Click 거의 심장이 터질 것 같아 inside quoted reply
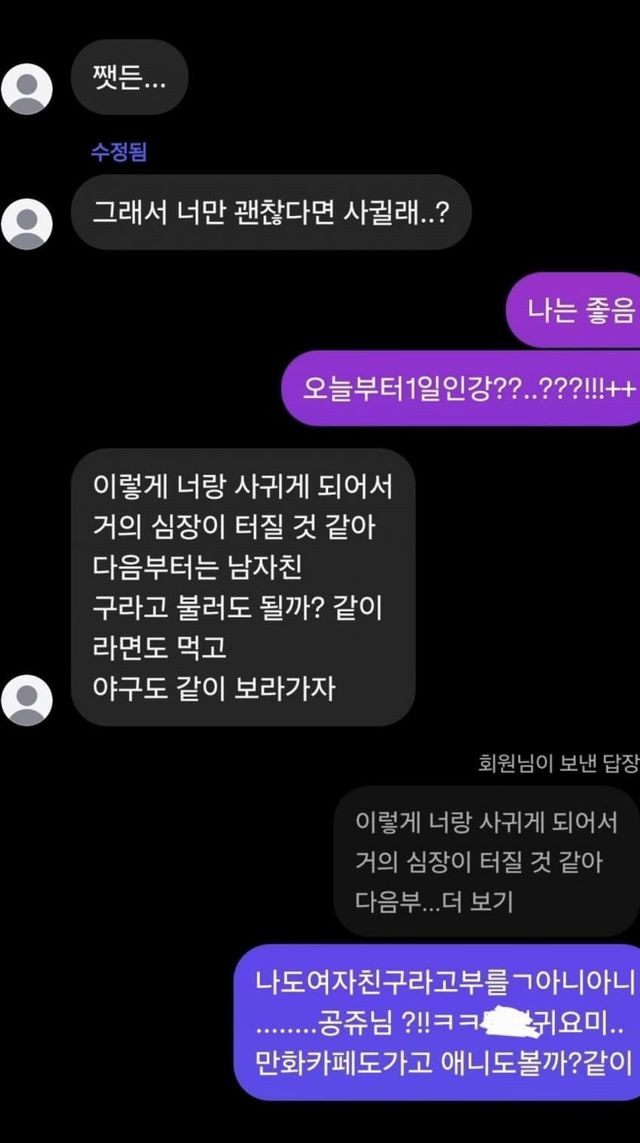Viewport: 640px width, 1143px height. click(x=480, y=862)
